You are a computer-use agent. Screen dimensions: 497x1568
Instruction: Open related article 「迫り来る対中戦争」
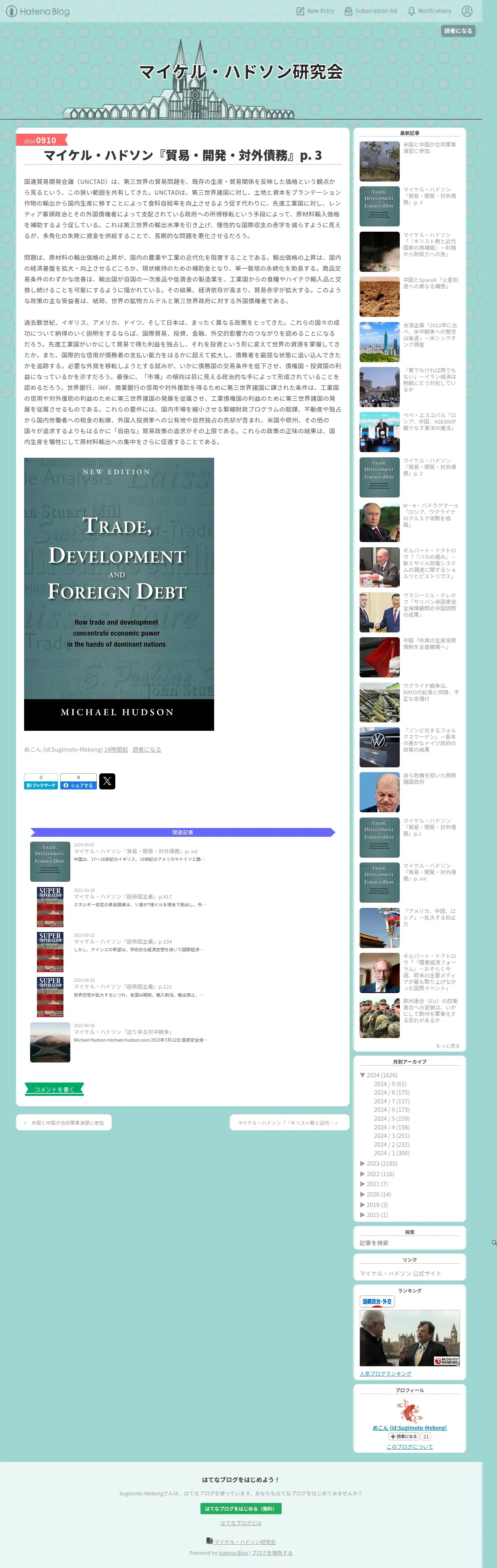(x=123, y=1032)
